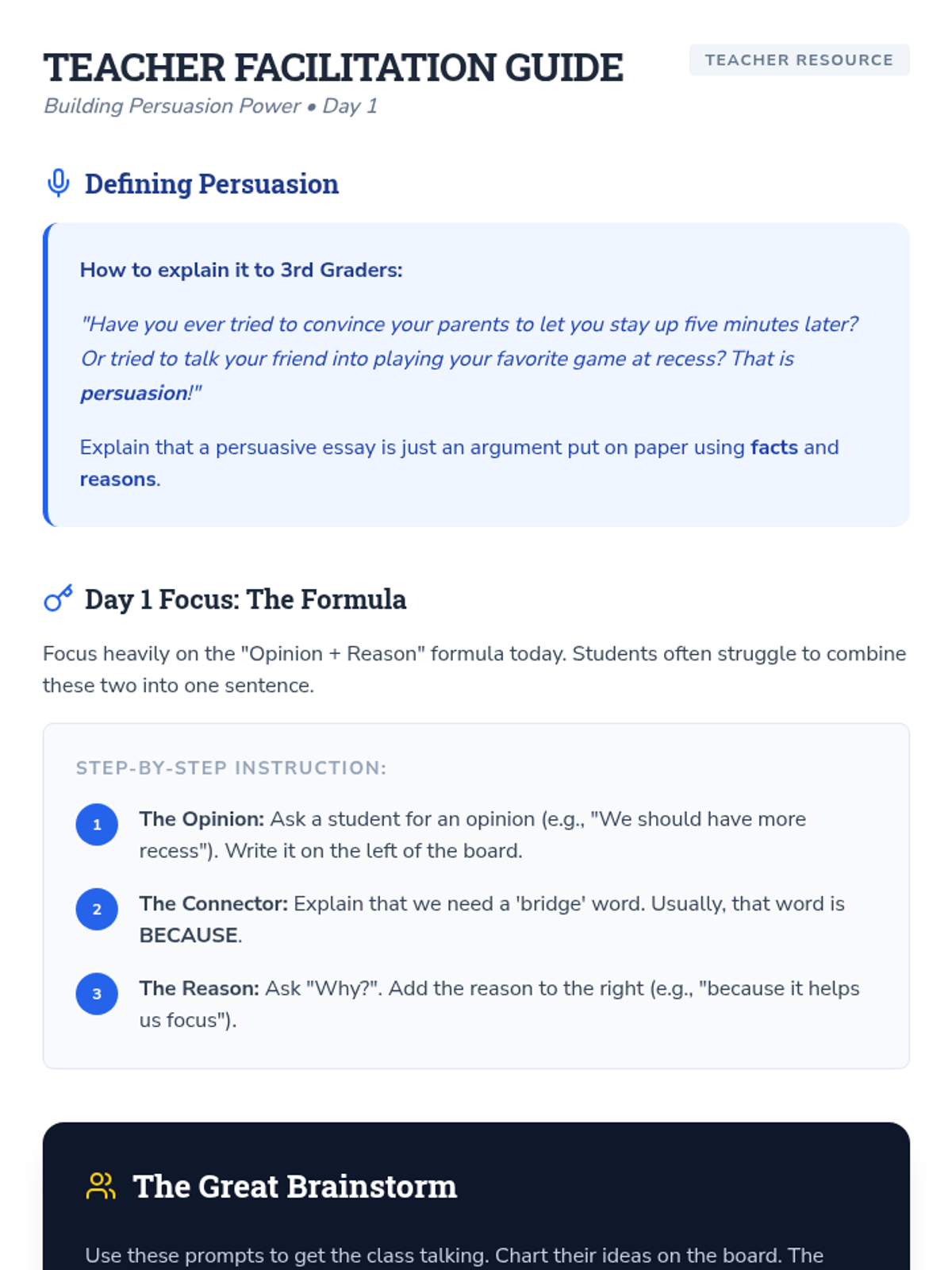Click the STEP-BY-STEP INSTRUCTION label
The height and width of the screenshot is (1270, 952).
point(231,768)
